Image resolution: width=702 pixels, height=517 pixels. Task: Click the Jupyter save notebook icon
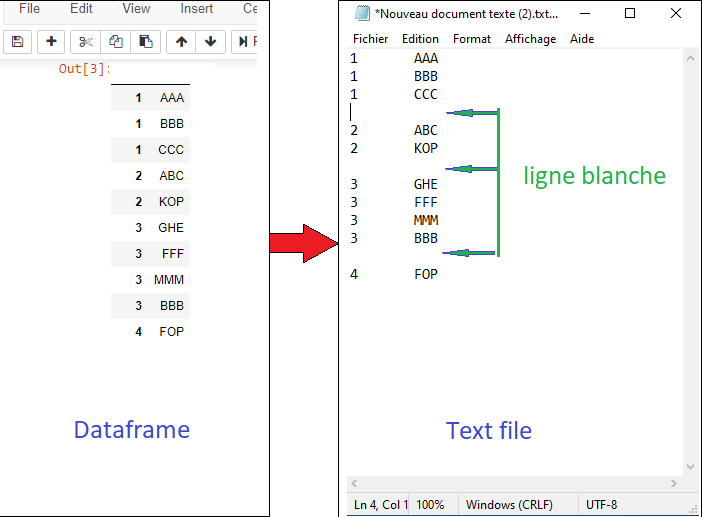click(18, 41)
